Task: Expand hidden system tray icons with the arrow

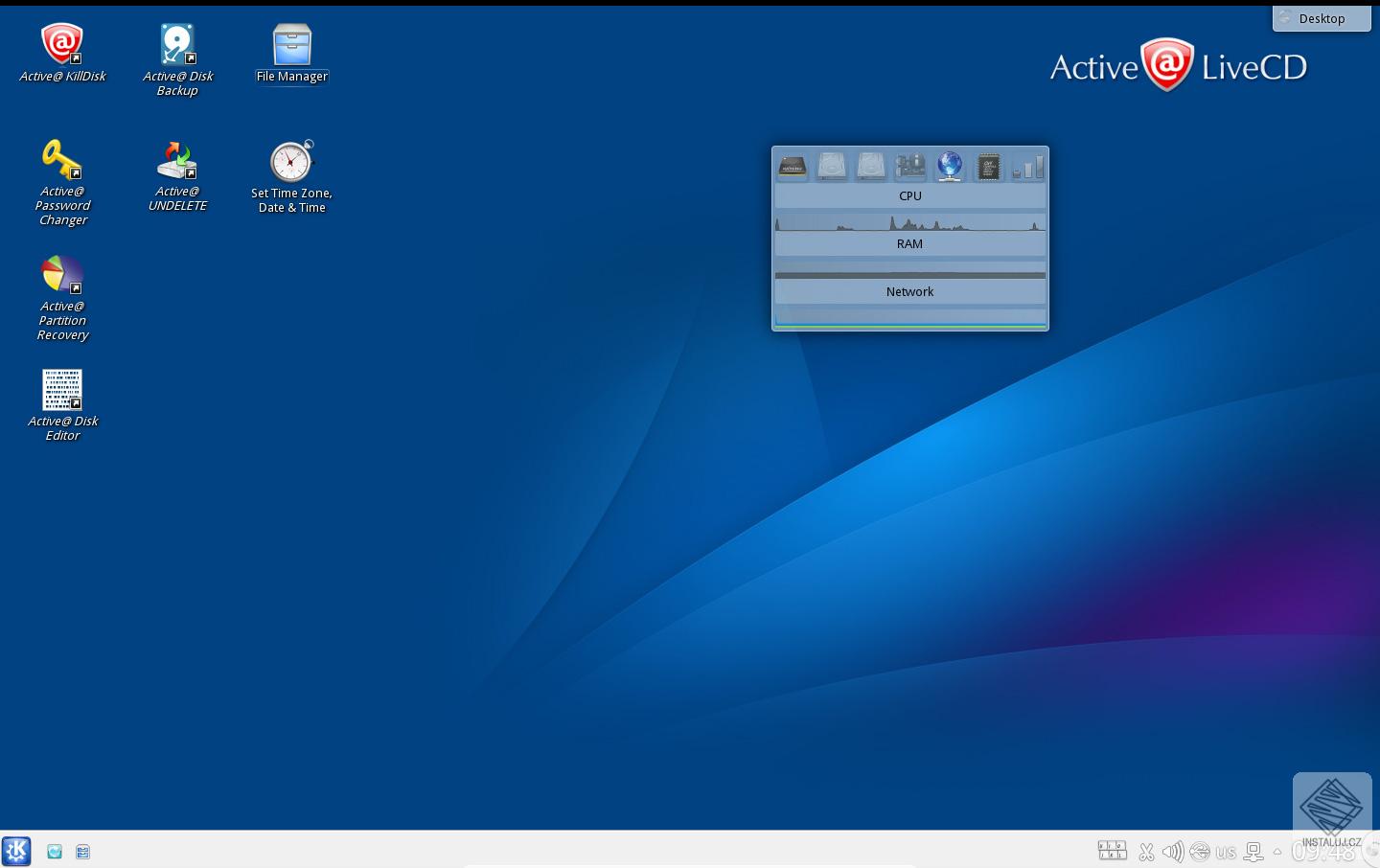Action: pyautogui.click(x=1276, y=851)
